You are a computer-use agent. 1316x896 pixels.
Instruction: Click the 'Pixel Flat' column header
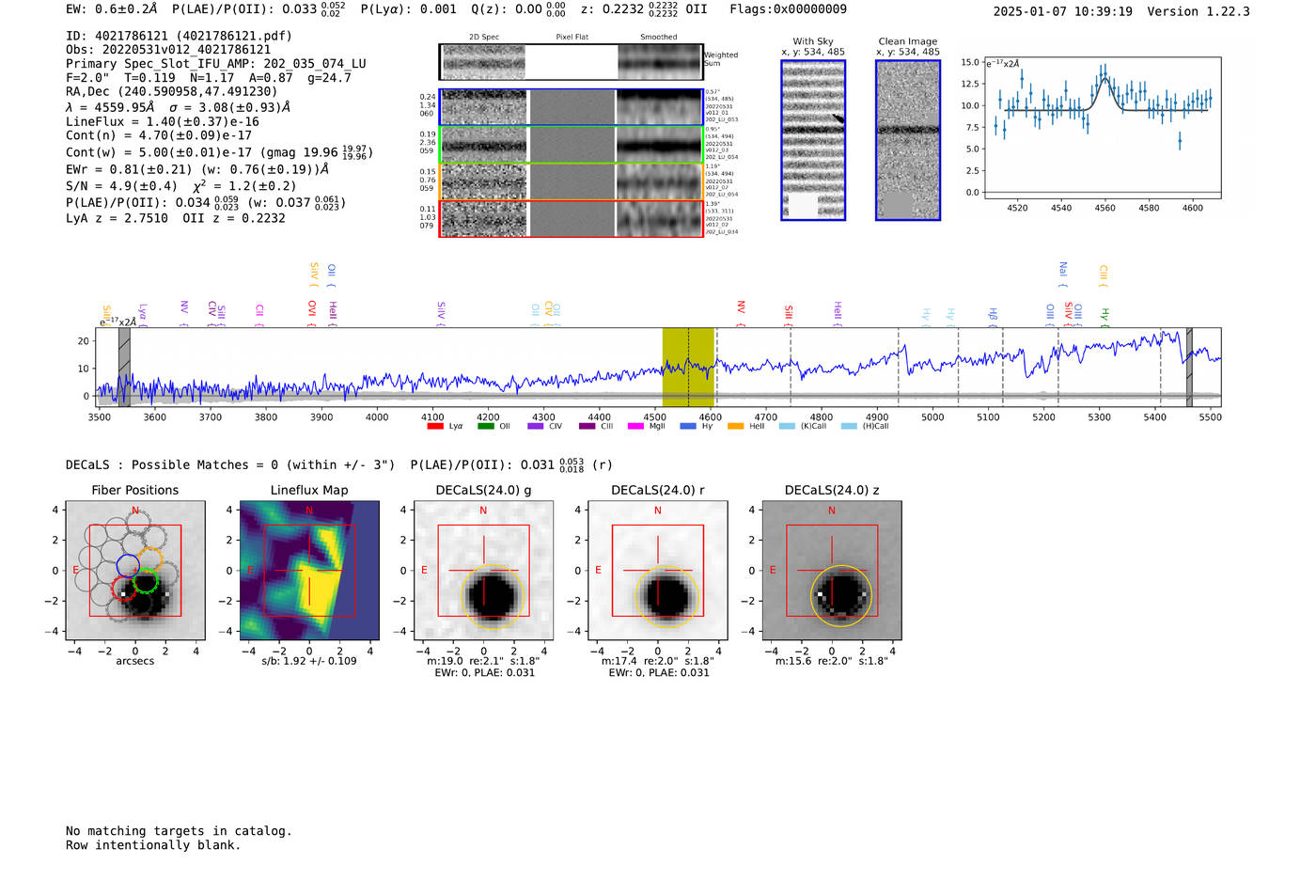pyautogui.click(x=572, y=38)
